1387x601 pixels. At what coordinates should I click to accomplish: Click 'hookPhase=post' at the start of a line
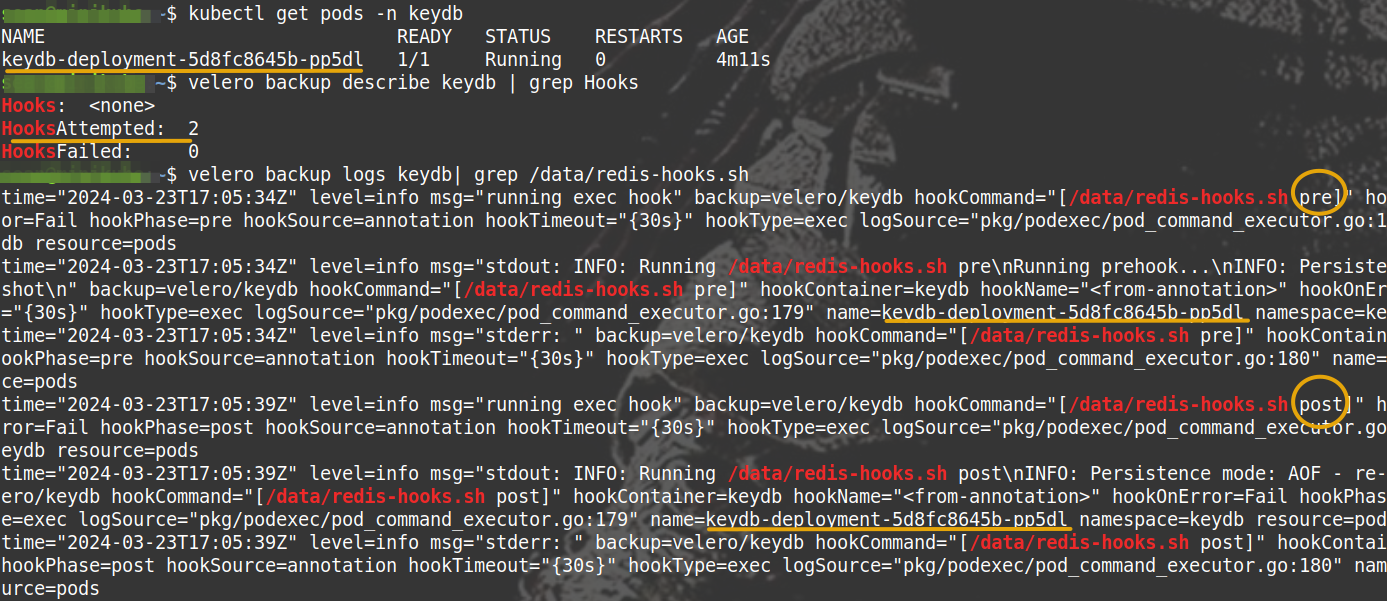point(78,566)
